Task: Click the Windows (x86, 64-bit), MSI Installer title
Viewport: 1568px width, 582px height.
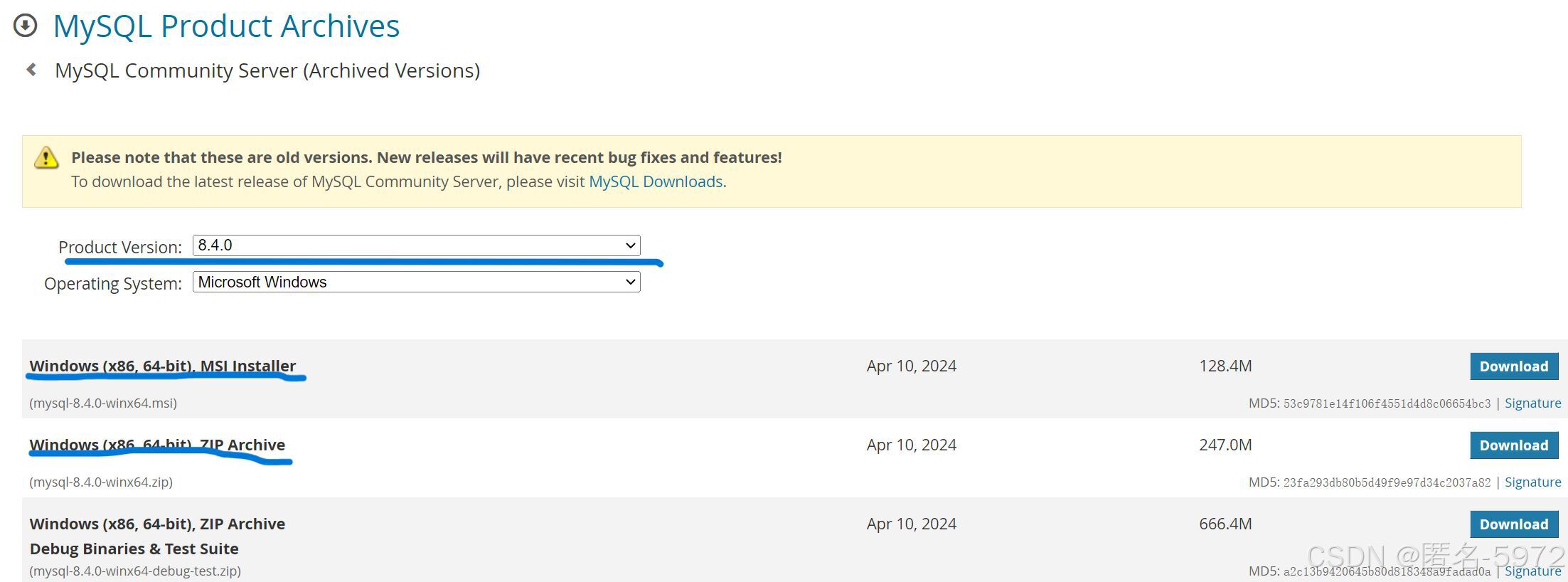Action: point(163,366)
